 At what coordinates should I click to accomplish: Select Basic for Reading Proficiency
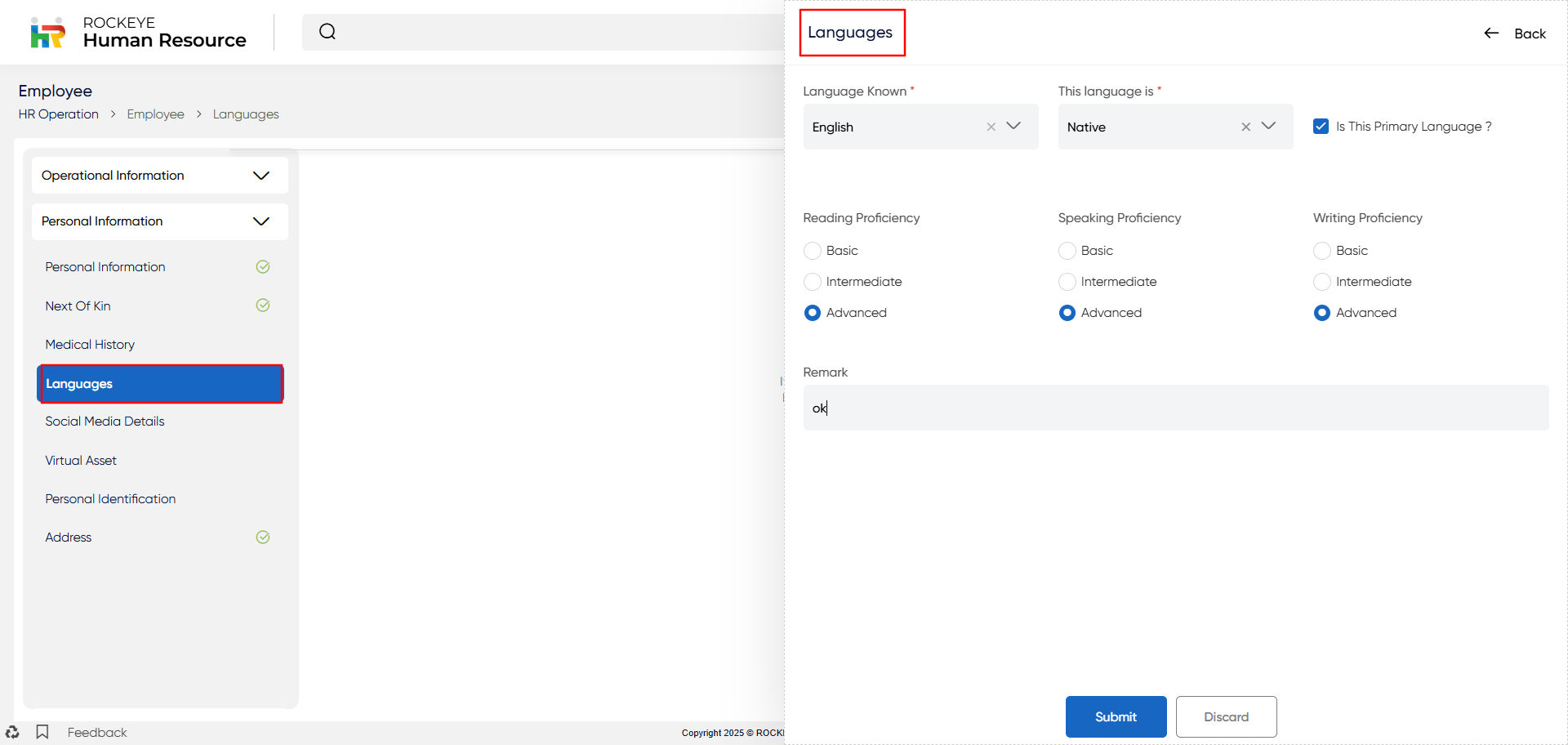(813, 251)
